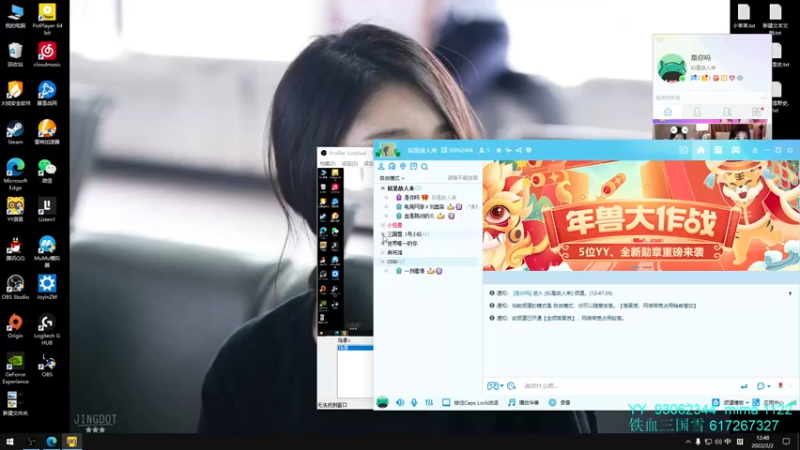The height and width of the screenshot is (450, 800).
Task: Switch to the home tab in the YY main panel
Action: [x=668, y=112]
